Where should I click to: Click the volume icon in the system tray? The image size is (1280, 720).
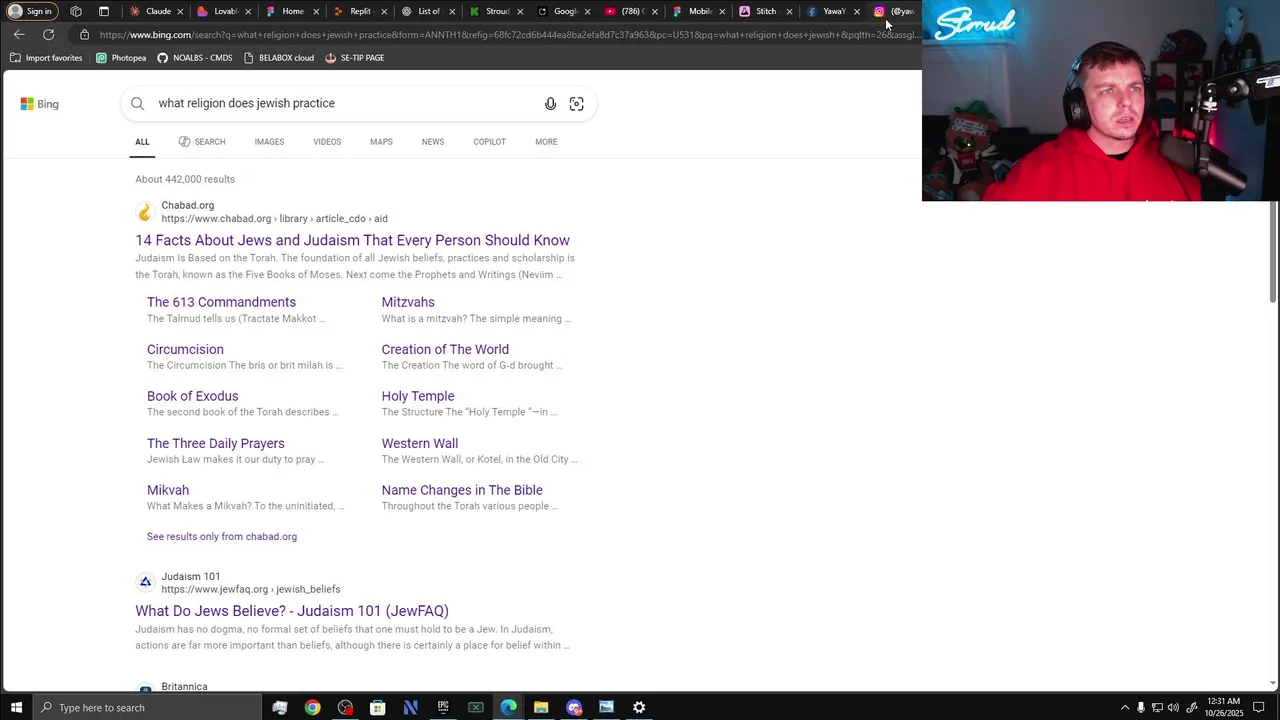[1173, 708]
